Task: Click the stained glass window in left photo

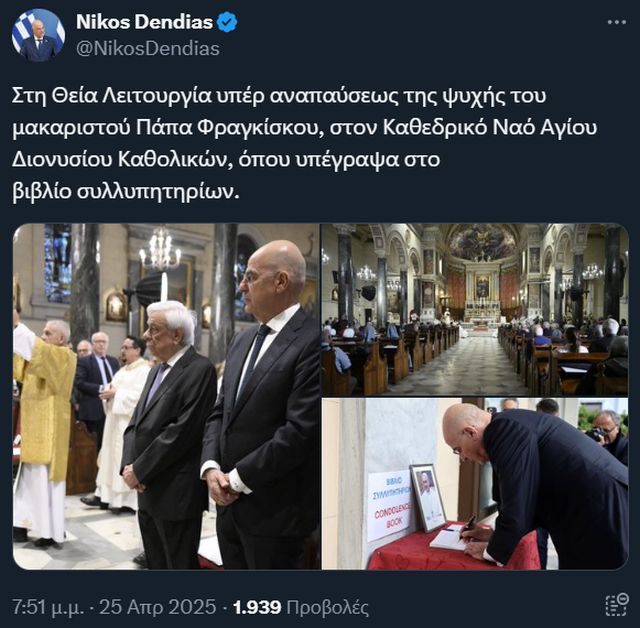Action: point(57,263)
